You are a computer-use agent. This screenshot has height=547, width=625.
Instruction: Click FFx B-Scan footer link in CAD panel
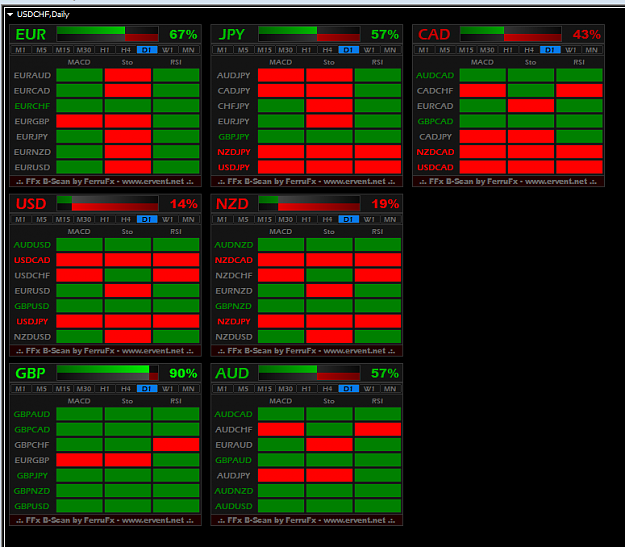point(508,182)
